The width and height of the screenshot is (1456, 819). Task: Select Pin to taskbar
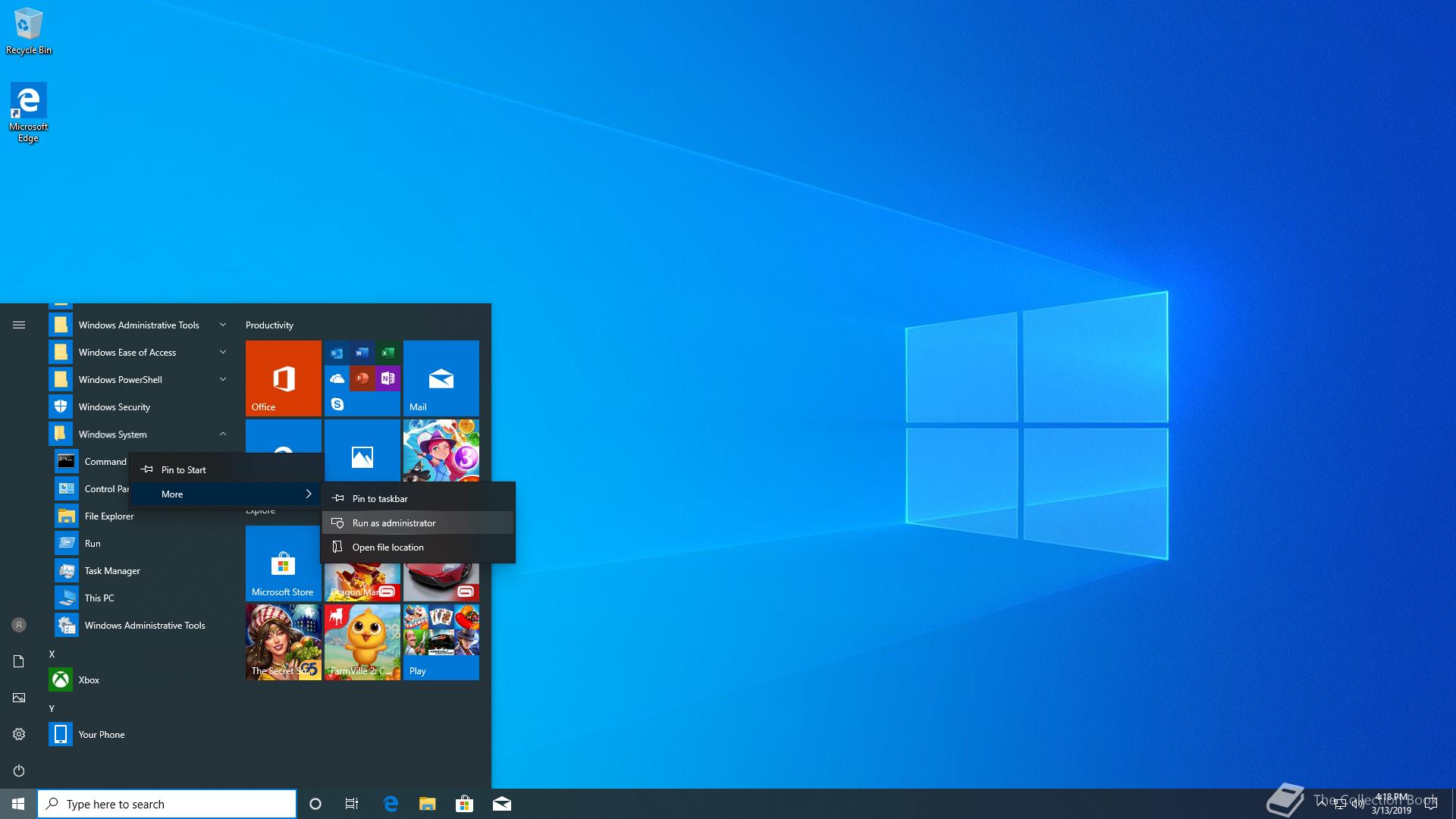click(x=418, y=498)
